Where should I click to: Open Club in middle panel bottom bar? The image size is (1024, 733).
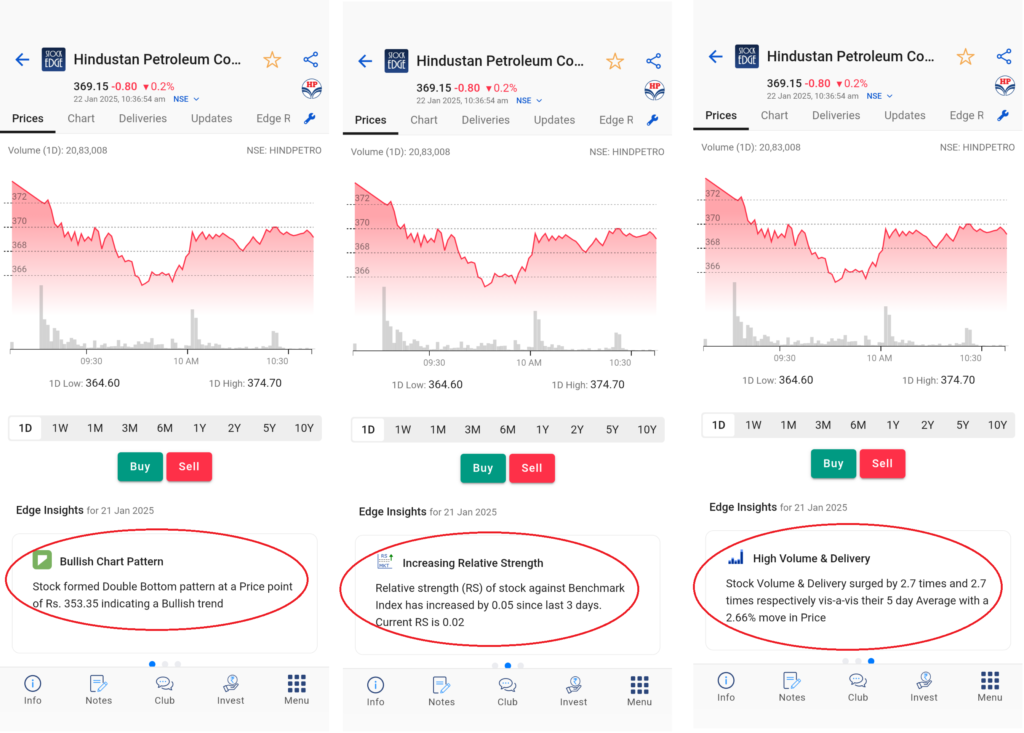pos(507,691)
